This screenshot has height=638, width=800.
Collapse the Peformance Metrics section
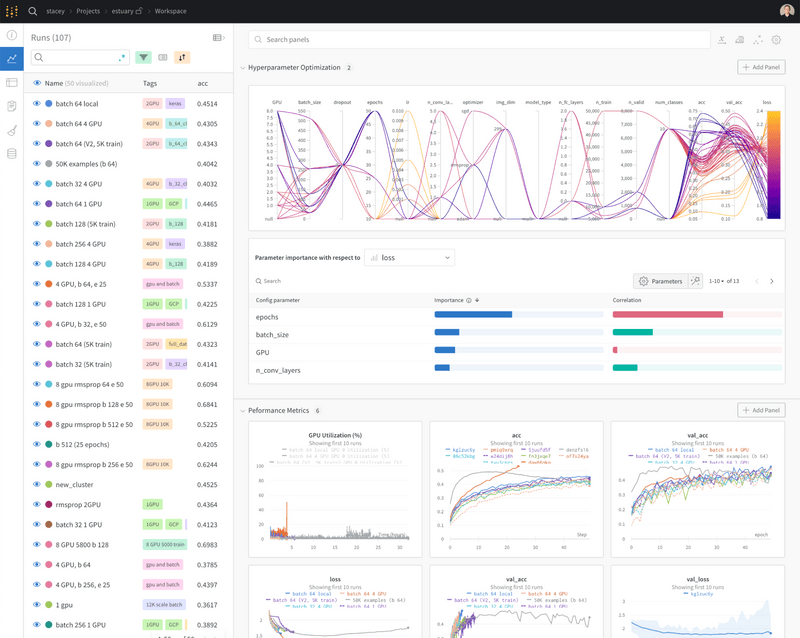point(243,411)
